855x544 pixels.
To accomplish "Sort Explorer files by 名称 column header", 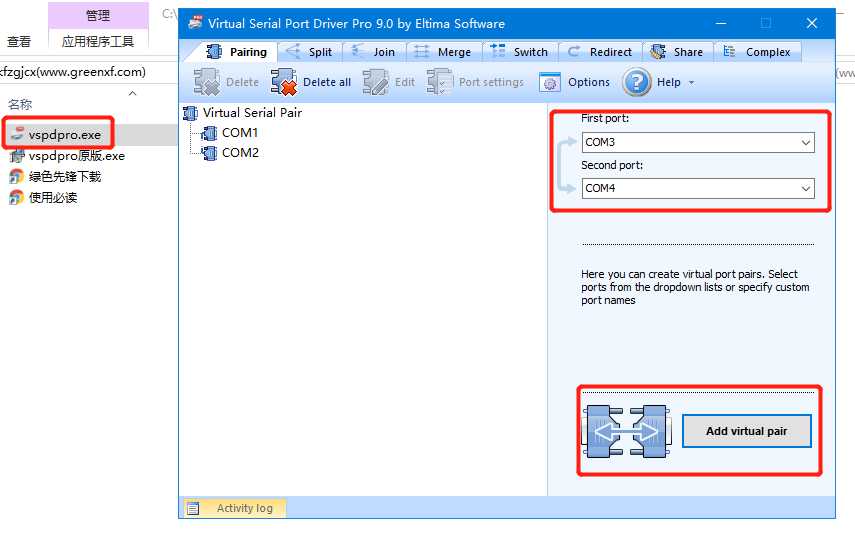I will pyautogui.click(x=20, y=104).
